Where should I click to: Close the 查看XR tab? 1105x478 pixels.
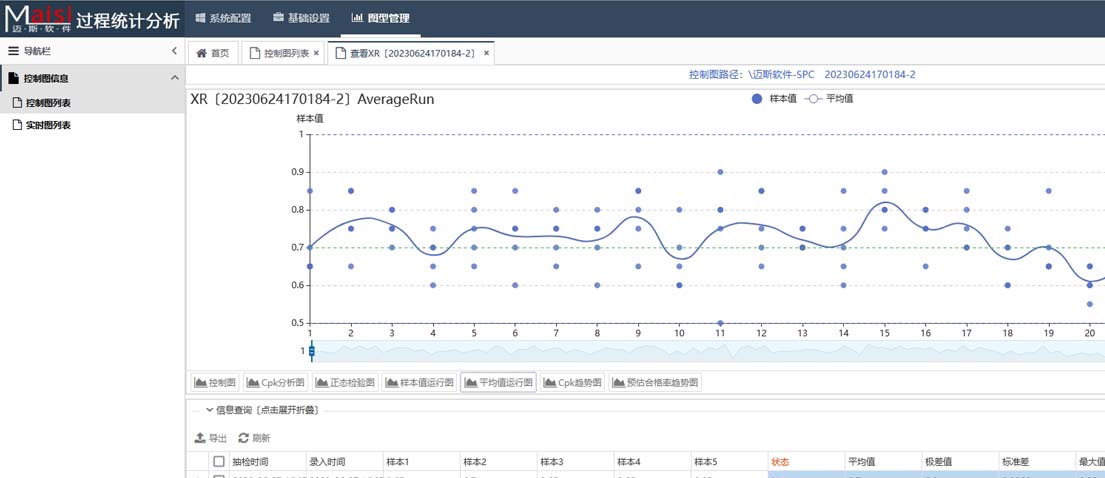click(x=487, y=53)
